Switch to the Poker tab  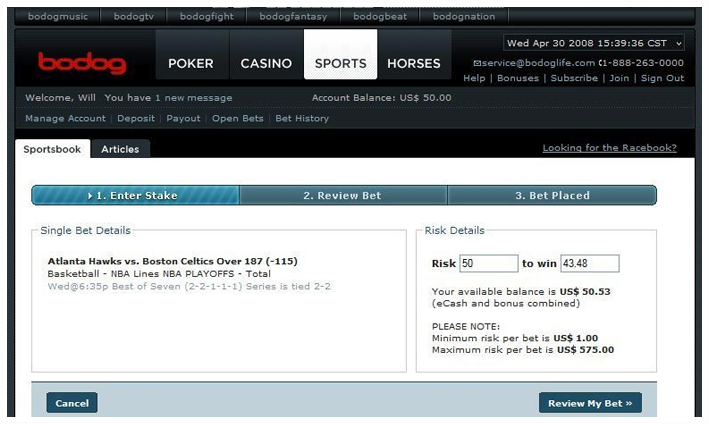point(190,63)
